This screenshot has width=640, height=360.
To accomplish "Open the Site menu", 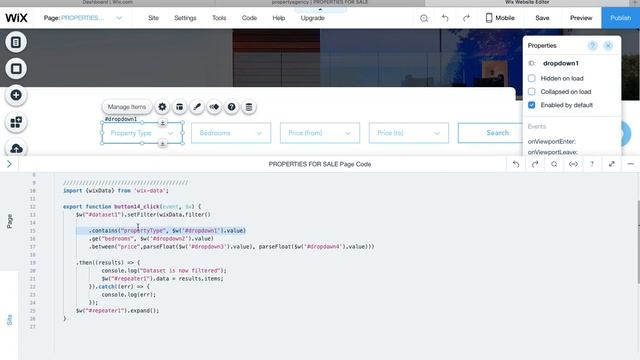I will (x=153, y=18).
